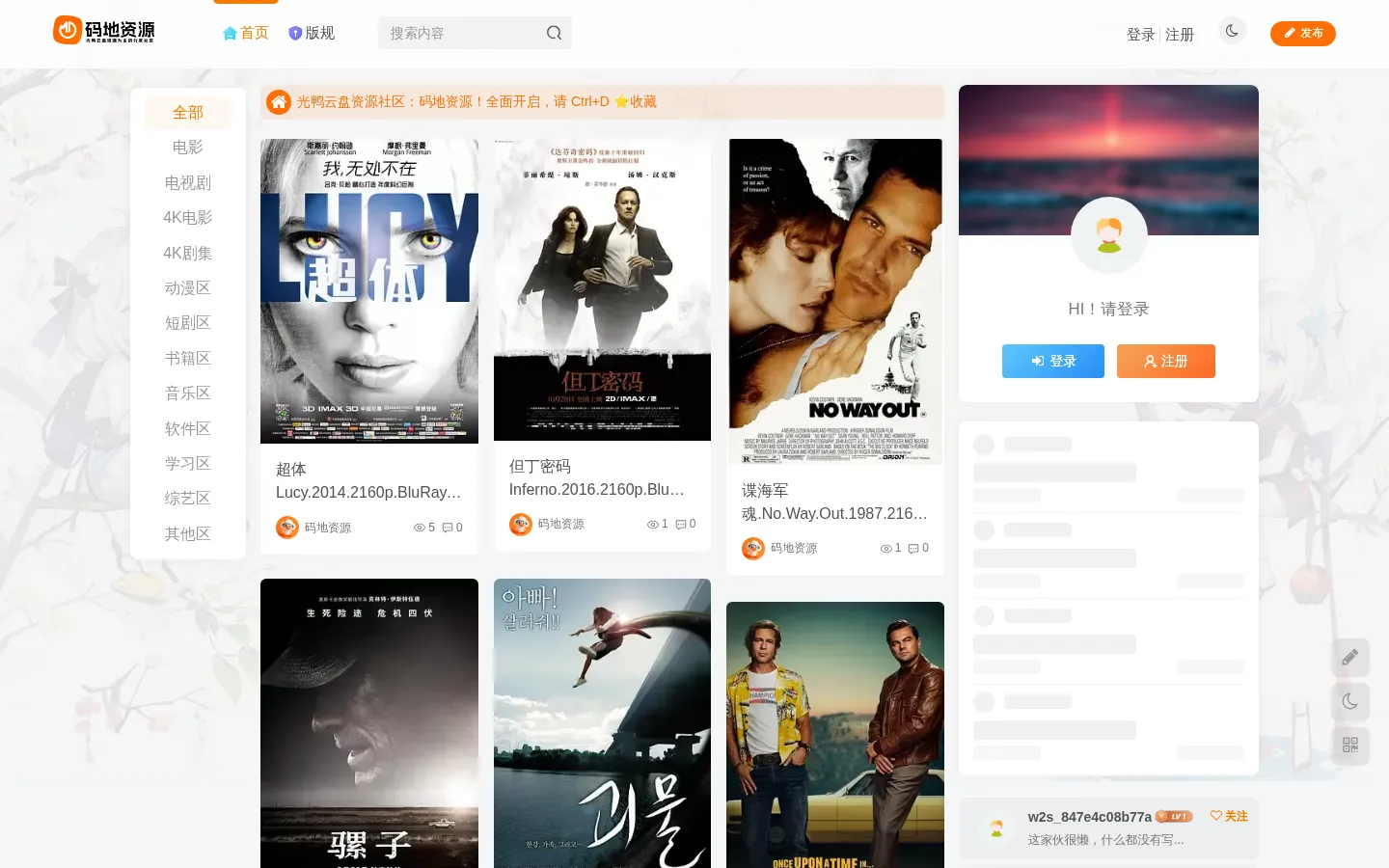The image size is (1389, 868).
Task: Select the 短剧区 category
Action: [x=188, y=323]
